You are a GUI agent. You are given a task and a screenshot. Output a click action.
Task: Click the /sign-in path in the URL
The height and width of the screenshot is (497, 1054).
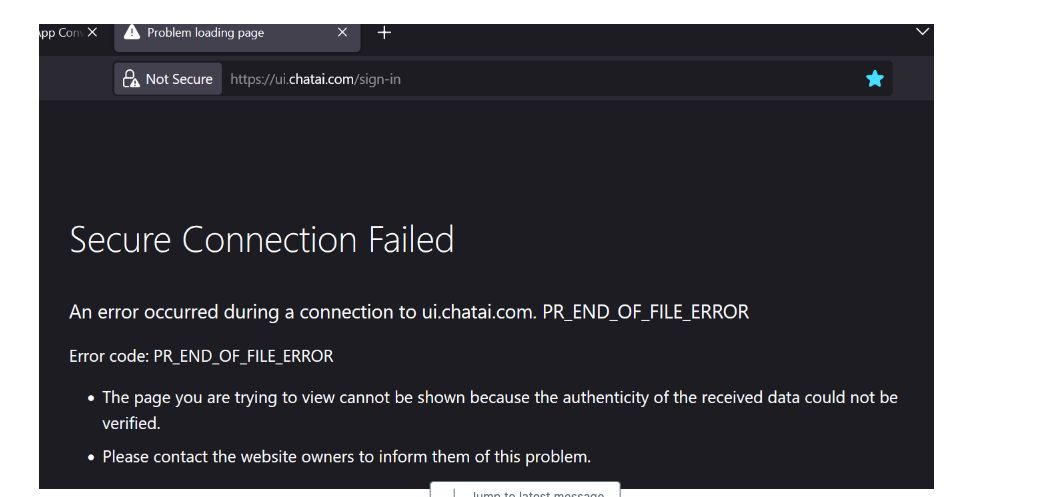[x=378, y=79]
